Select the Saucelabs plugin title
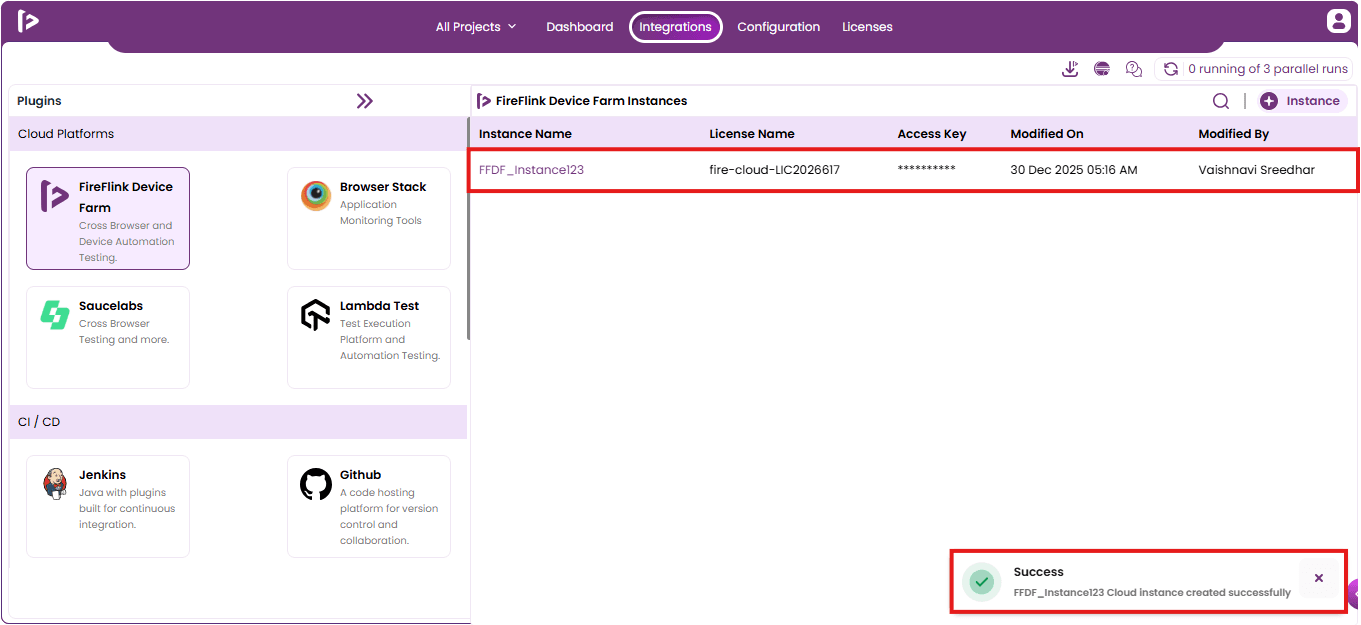The image size is (1361, 625). [x=111, y=306]
